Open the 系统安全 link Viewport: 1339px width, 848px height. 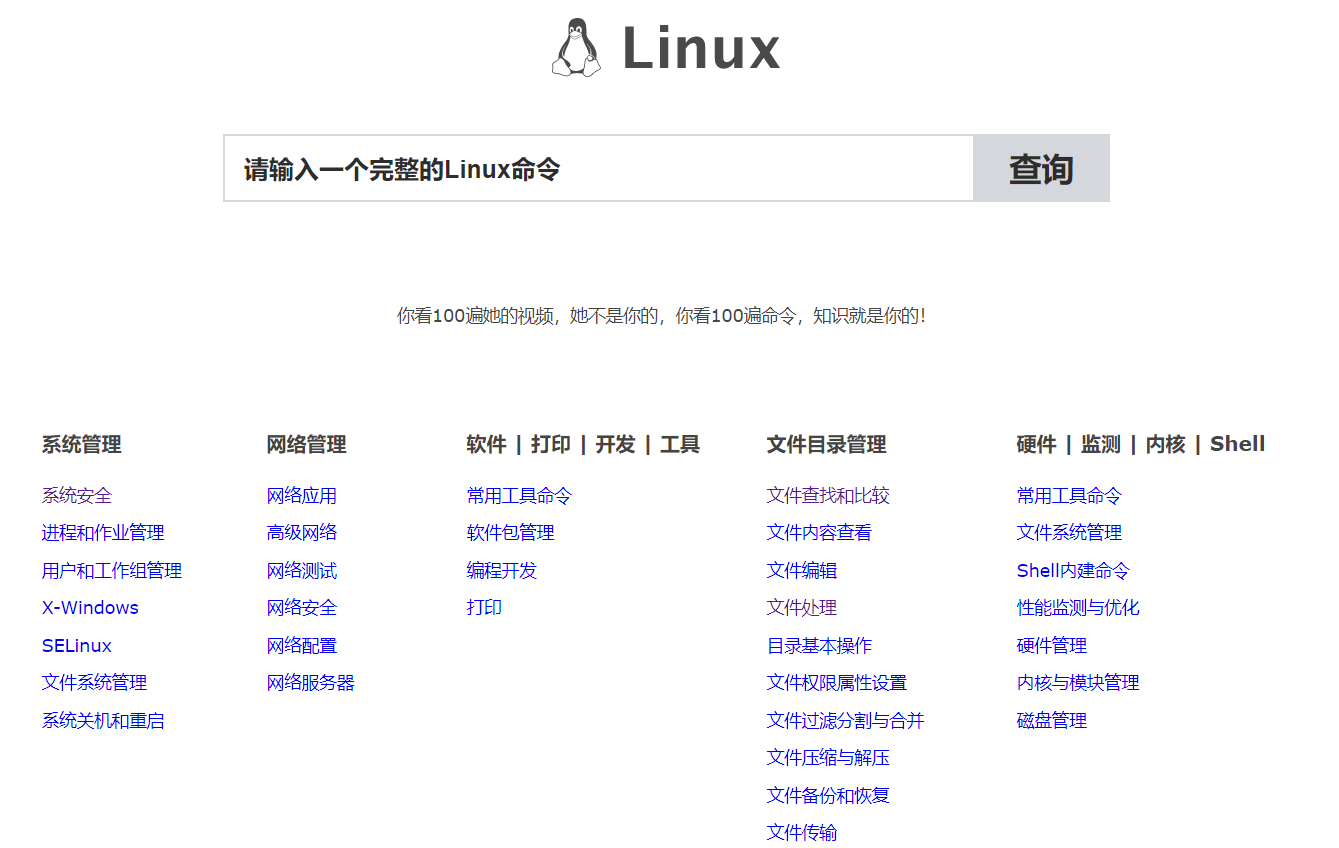[x=77, y=495]
